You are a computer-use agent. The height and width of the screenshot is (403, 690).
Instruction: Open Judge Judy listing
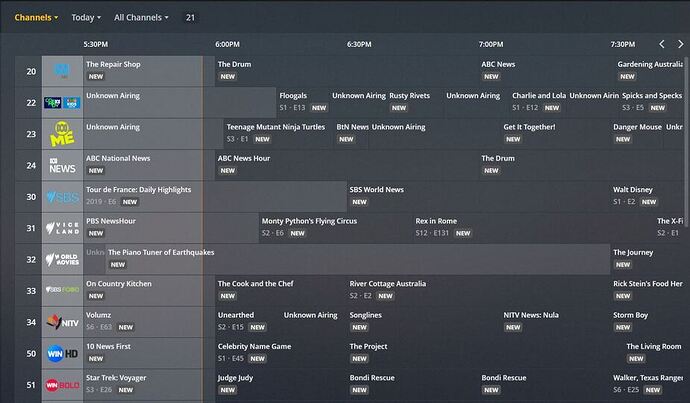click(x=281, y=385)
